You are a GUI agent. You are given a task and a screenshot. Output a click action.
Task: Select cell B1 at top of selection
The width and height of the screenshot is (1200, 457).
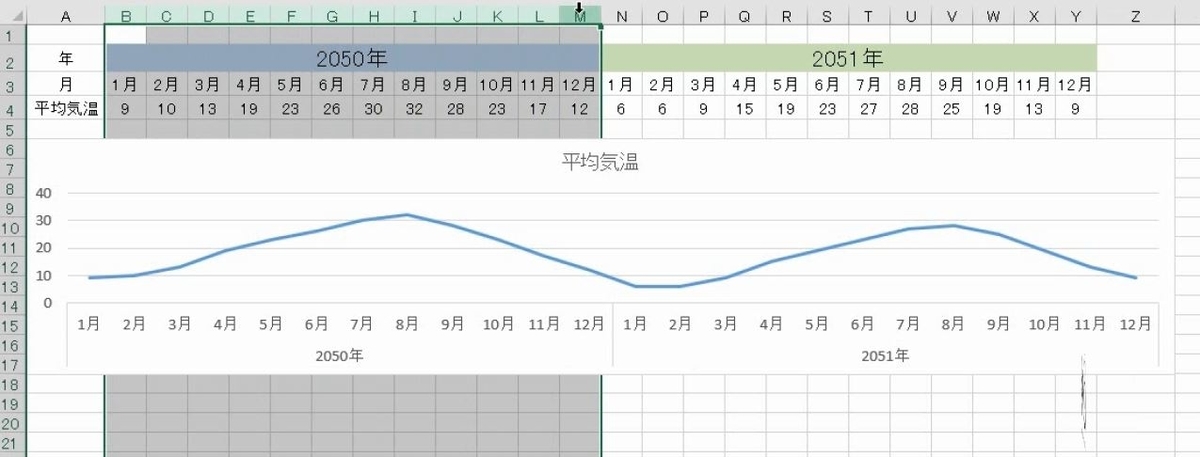(x=125, y=35)
